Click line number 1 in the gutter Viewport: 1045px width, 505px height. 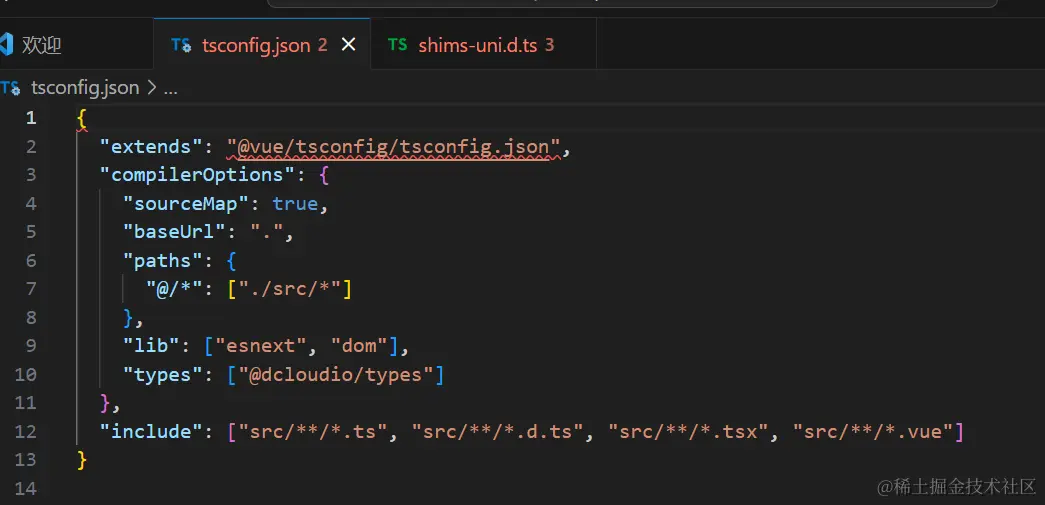(x=31, y=119)
